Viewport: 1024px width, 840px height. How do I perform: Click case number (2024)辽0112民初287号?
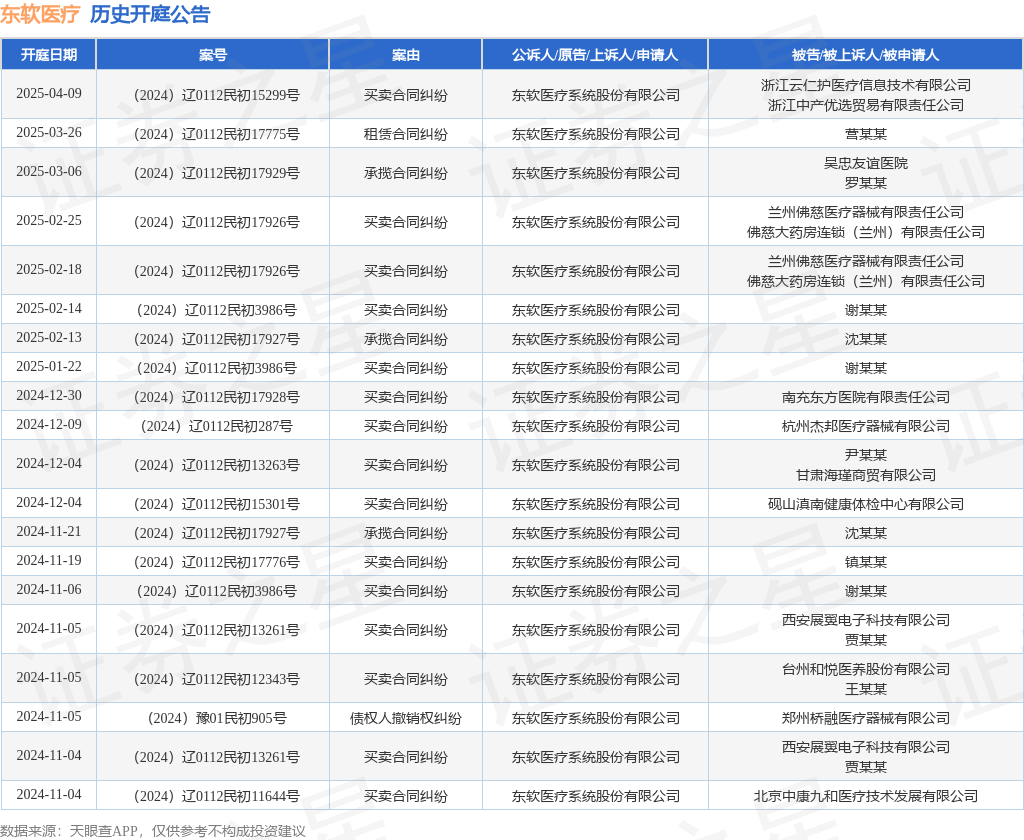(216, 427)
